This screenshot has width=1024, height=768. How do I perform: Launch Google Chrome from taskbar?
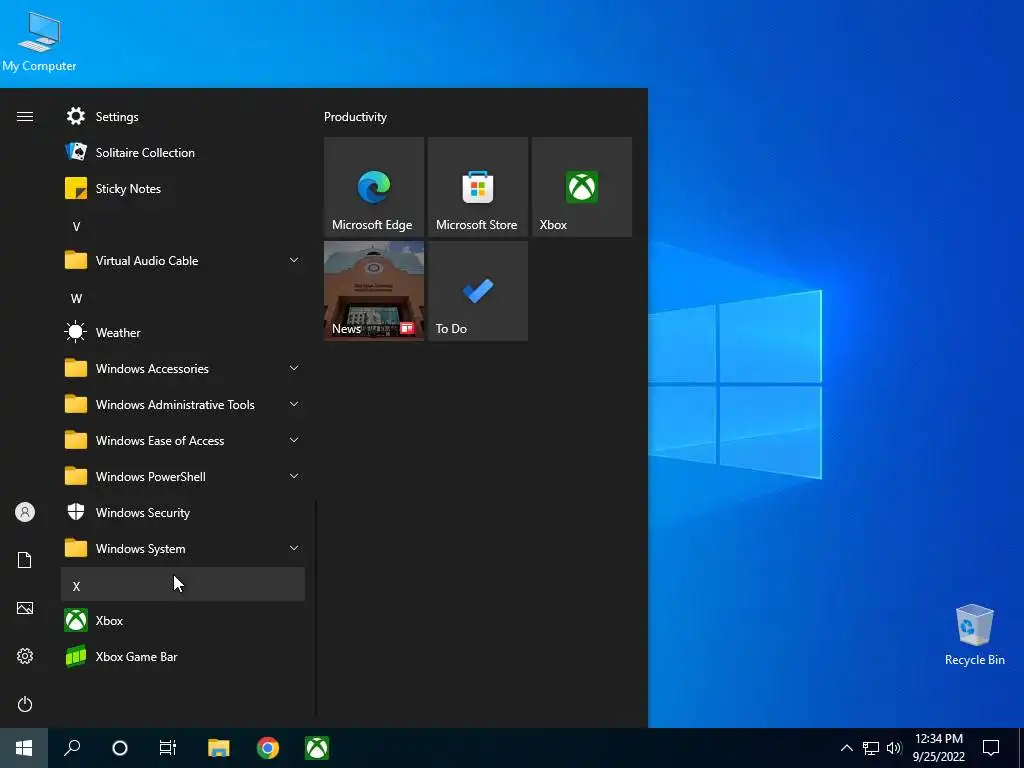click(268, 748)
